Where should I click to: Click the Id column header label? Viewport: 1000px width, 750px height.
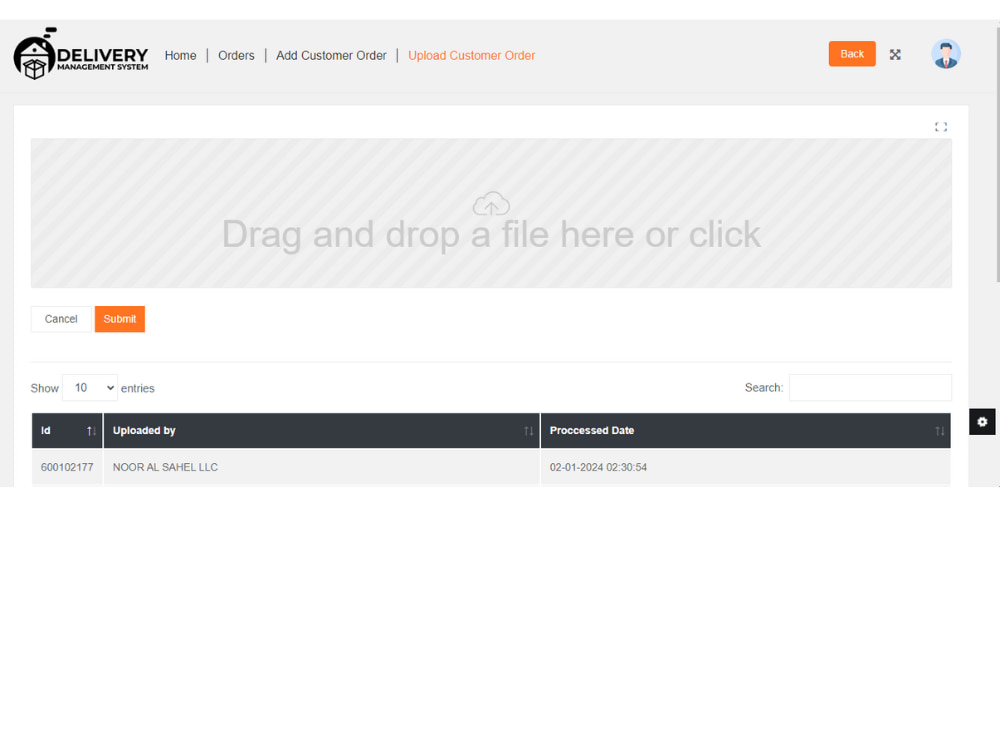pyautogui.click(x=46, y=430)
